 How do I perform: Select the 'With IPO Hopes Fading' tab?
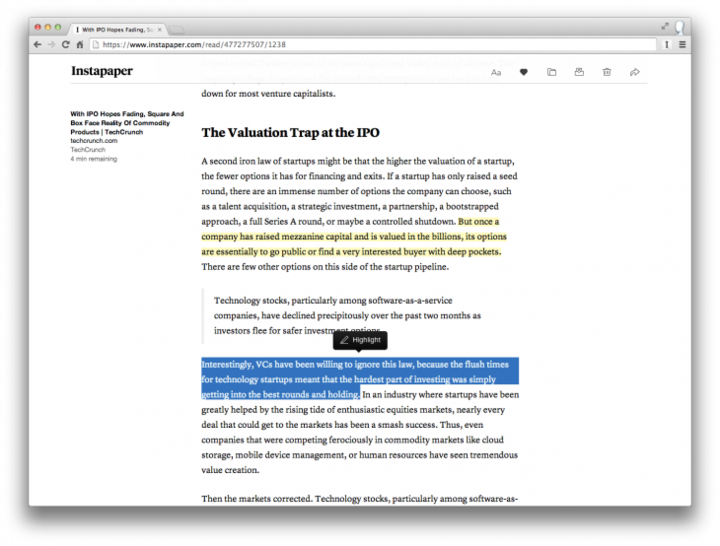(x=115, y=29)
